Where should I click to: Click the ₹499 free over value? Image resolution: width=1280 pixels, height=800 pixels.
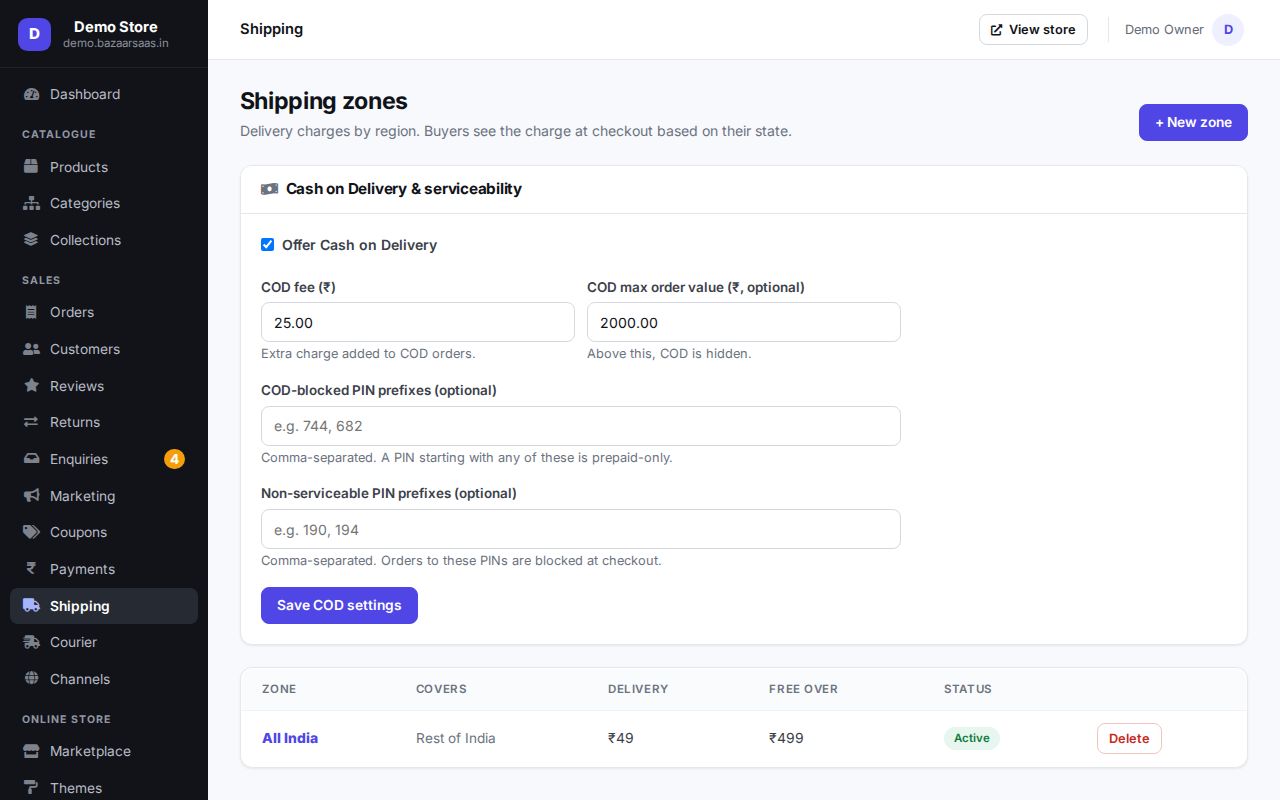pyautogui.click(x=786, y=738)
